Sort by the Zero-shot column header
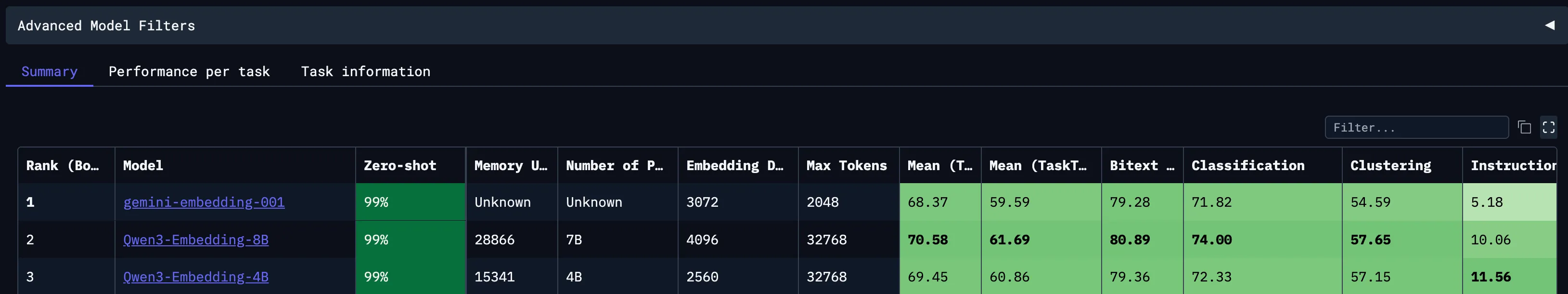The height and width of the screenshot is (294, 1568). [x=400, y=165]
